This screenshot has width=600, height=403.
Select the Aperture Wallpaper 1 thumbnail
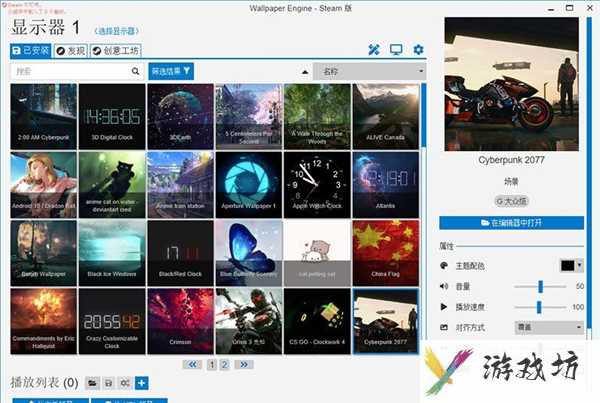click(249, 185)
